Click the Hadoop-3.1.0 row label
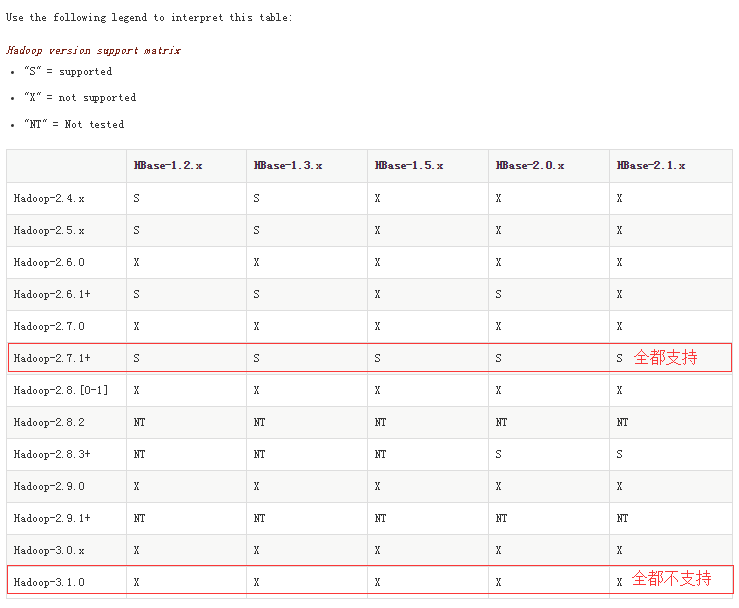 pos(49,582)
